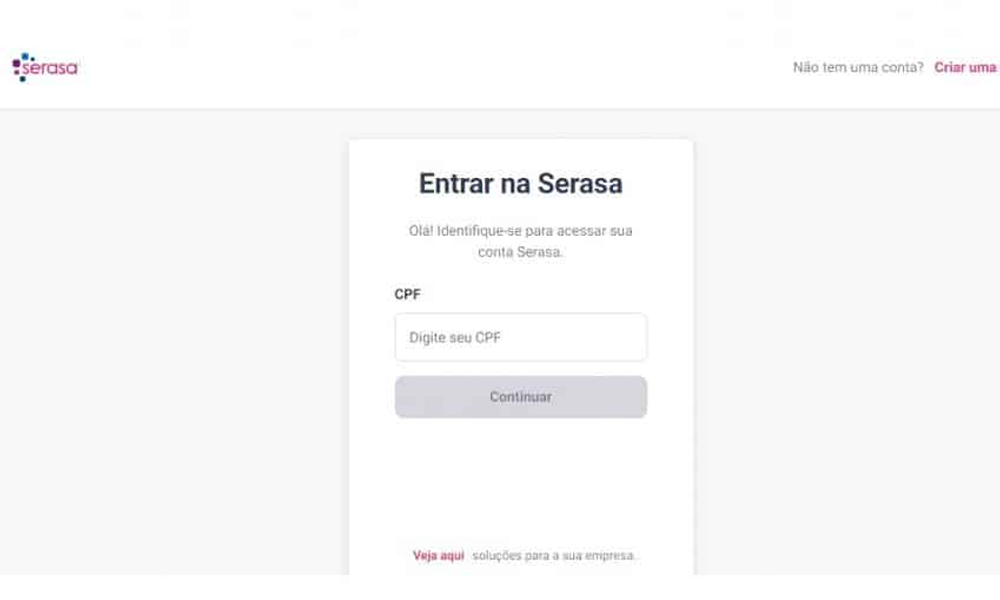The height and width of the screenshot is (600, 1000).
Task: Click the "conta Serasa." text line
Action: (520, 253)
